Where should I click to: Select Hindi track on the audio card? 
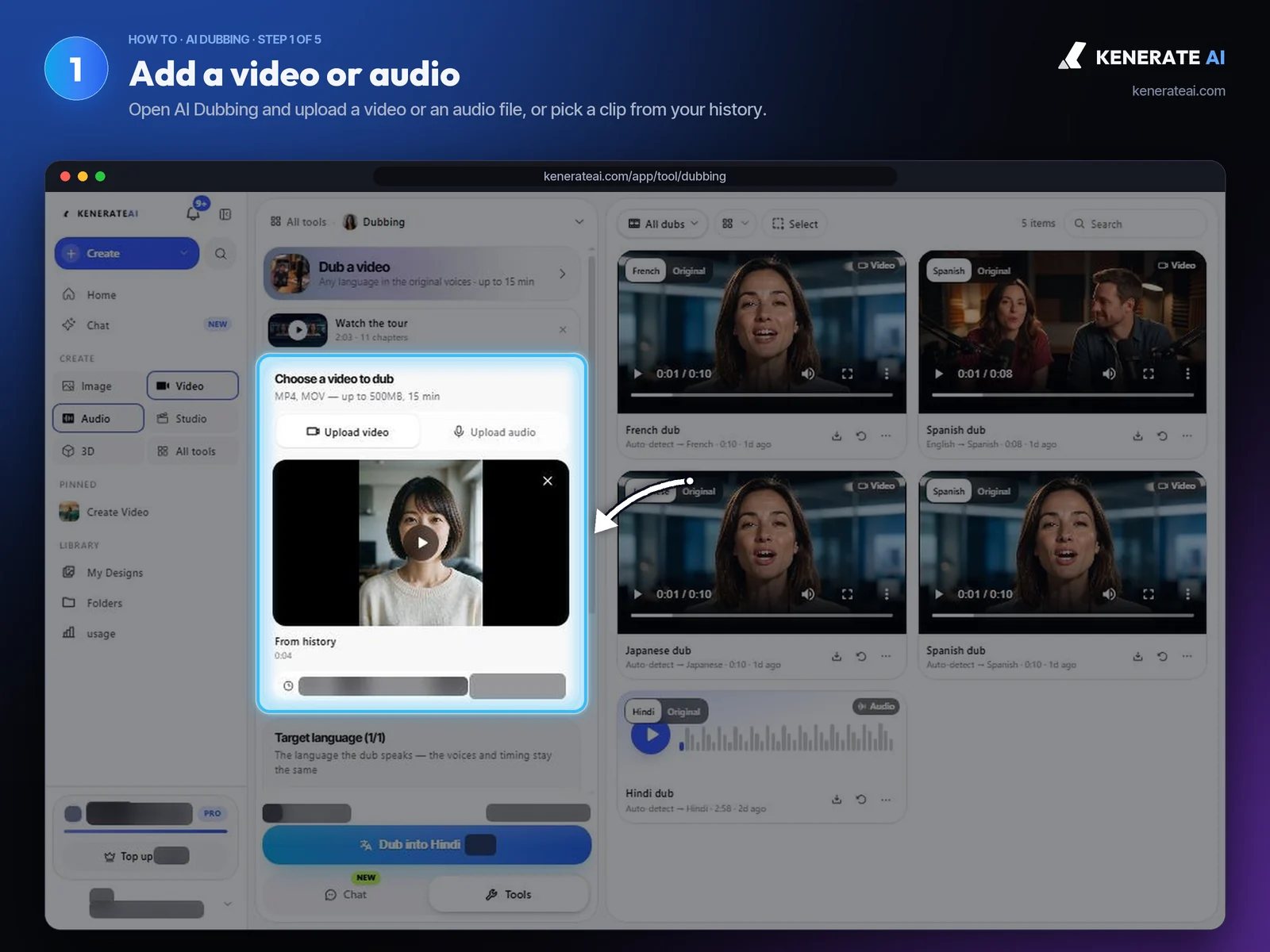[x=644, y=712]
